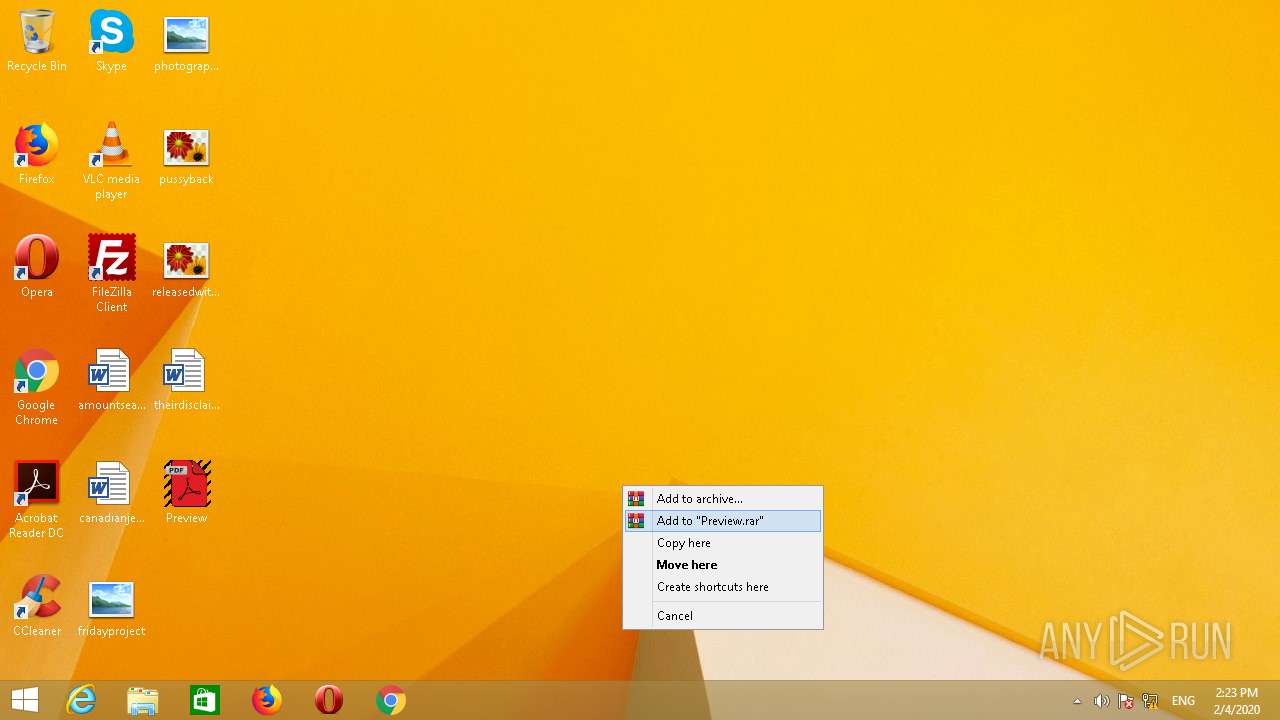This screenshot has height=720, width=1280.
Task: Open the network status tray icon
Action: [x=1150, y=701]
